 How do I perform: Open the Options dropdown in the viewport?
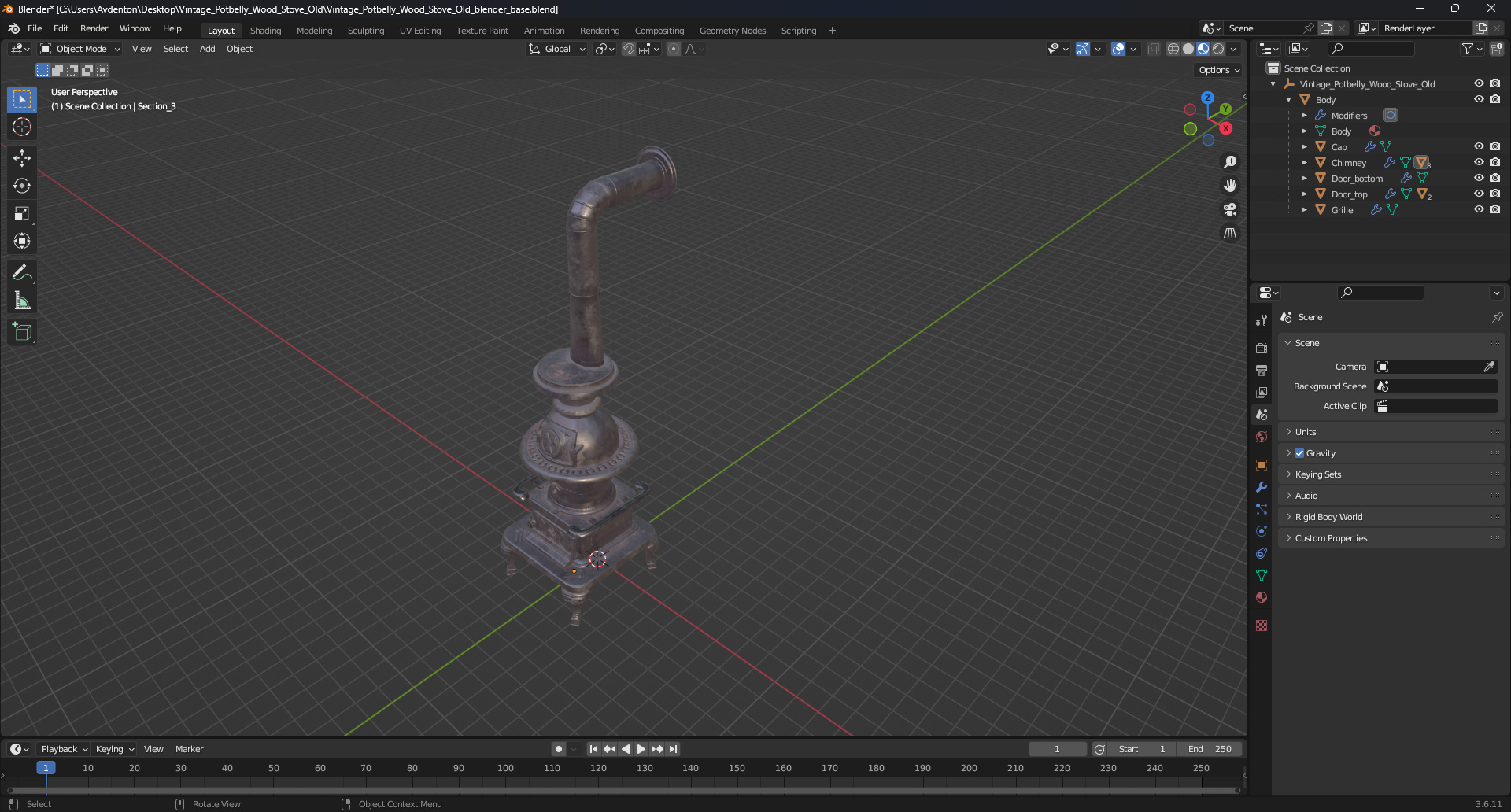click(1219, 70)
